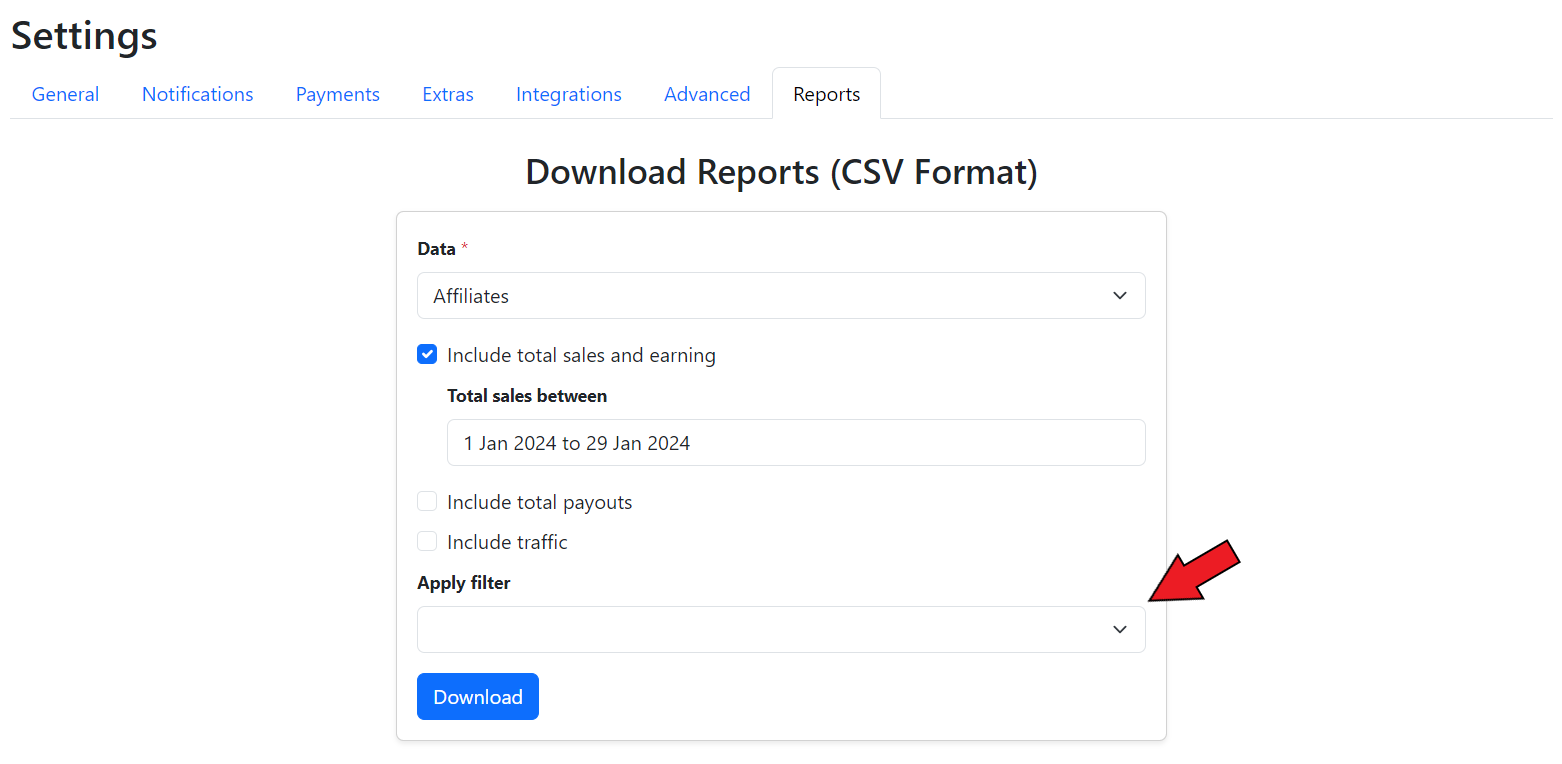Image resolution: width=1562 pixels, height=764 pixels.
Task: Click the 'Include total payouts' label text
Action: pyautogui.click(x=539, y=502)
